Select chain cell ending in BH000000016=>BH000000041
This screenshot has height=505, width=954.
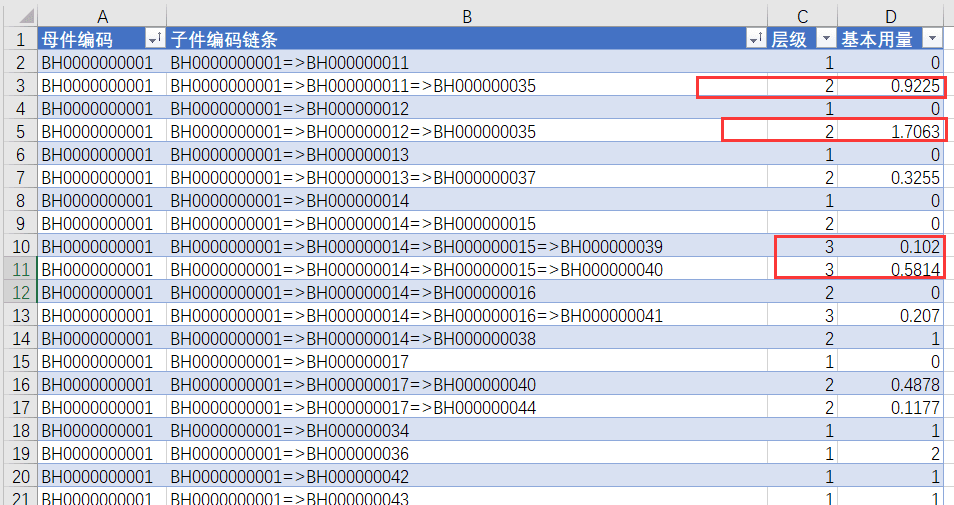pyautogui.click(x=467, y=316)
